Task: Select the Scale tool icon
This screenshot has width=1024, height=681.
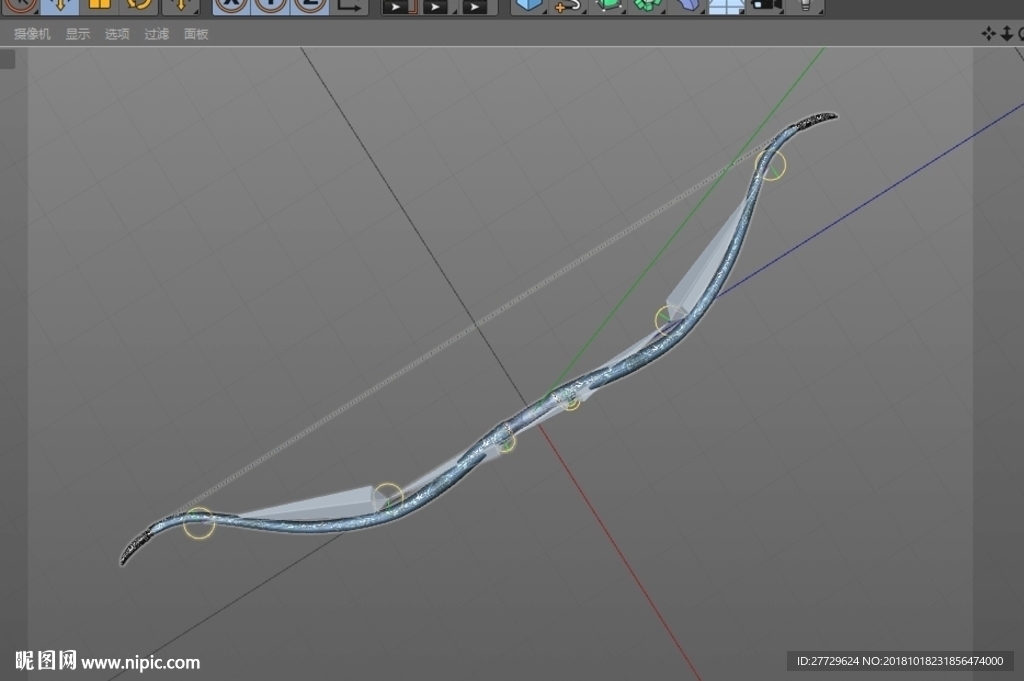Action: click(x=99, y=6)
